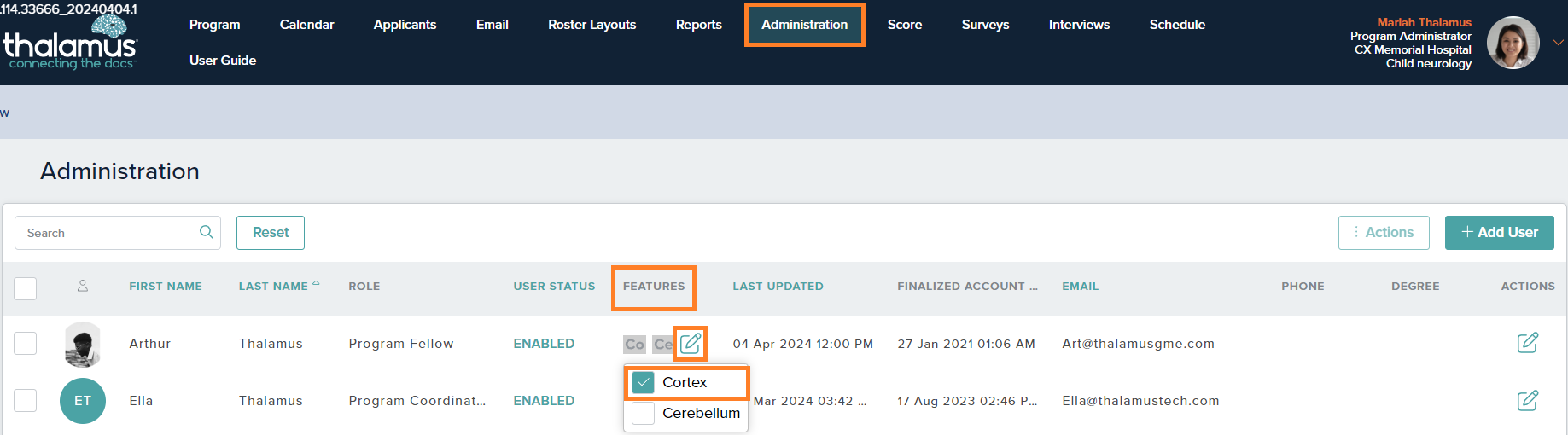
Task: Open the Email menu item
Action: coord(493,25)
